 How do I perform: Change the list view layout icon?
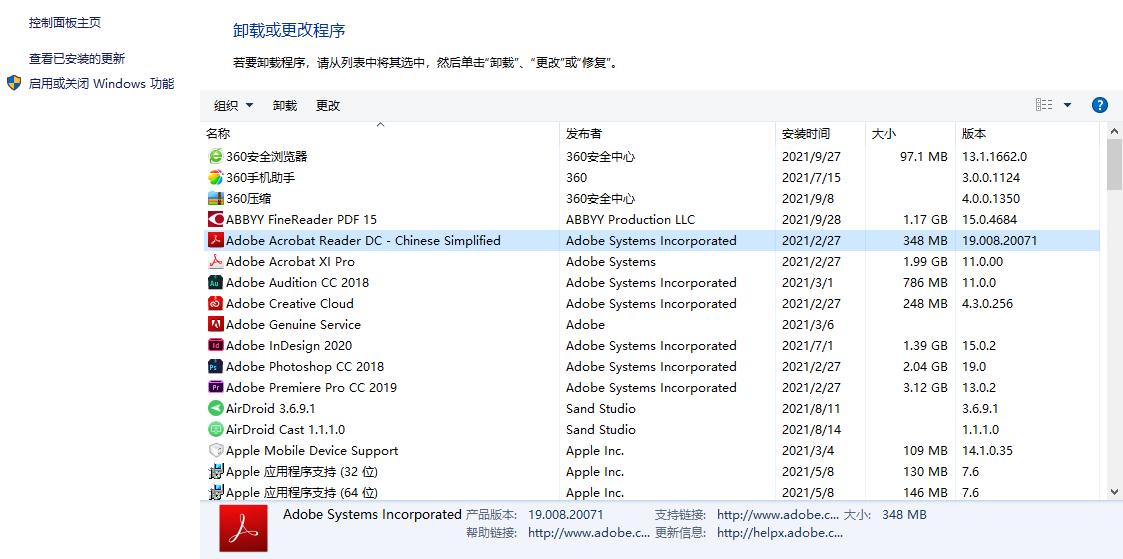click(x=1044, y=105)
